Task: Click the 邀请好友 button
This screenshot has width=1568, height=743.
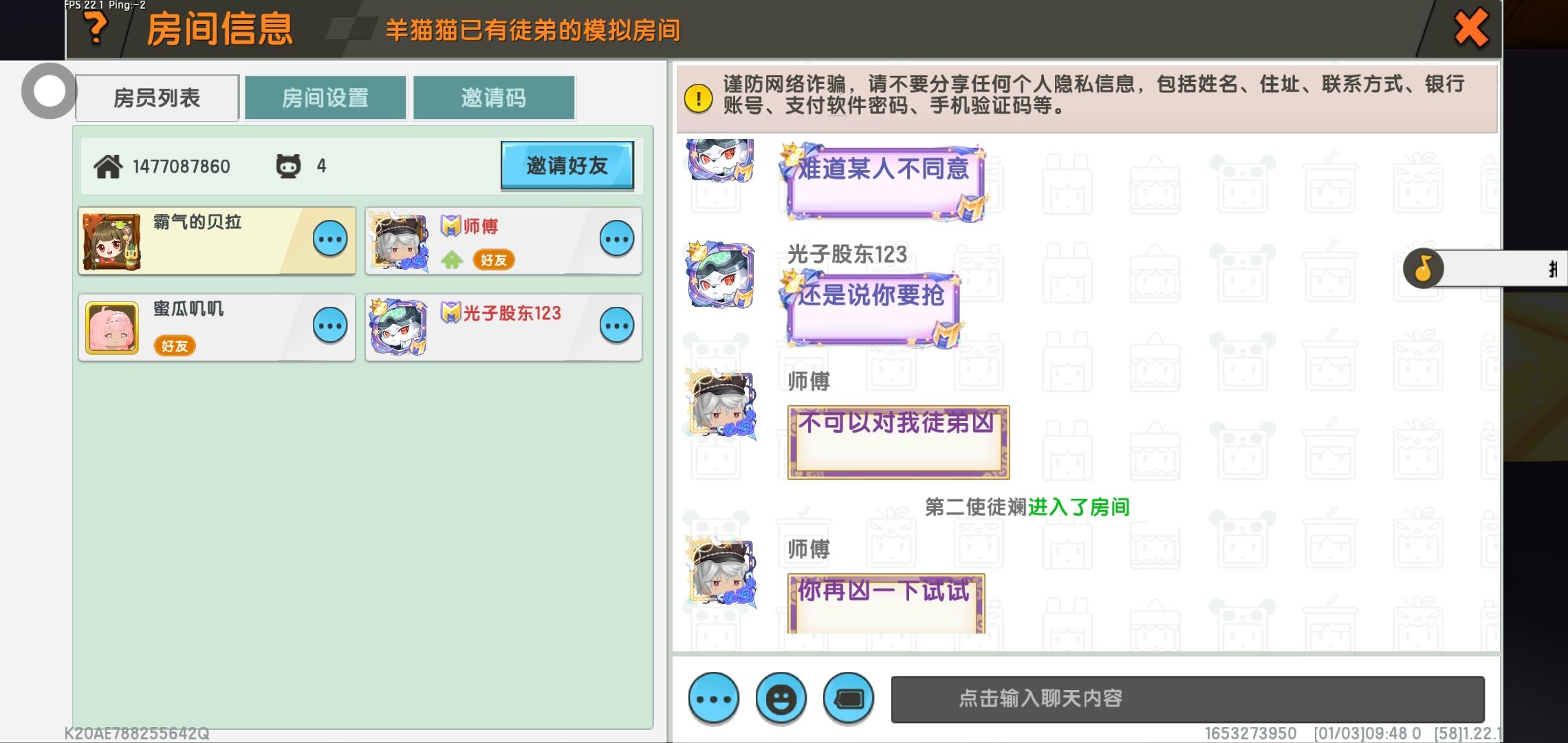Action: 567,165
